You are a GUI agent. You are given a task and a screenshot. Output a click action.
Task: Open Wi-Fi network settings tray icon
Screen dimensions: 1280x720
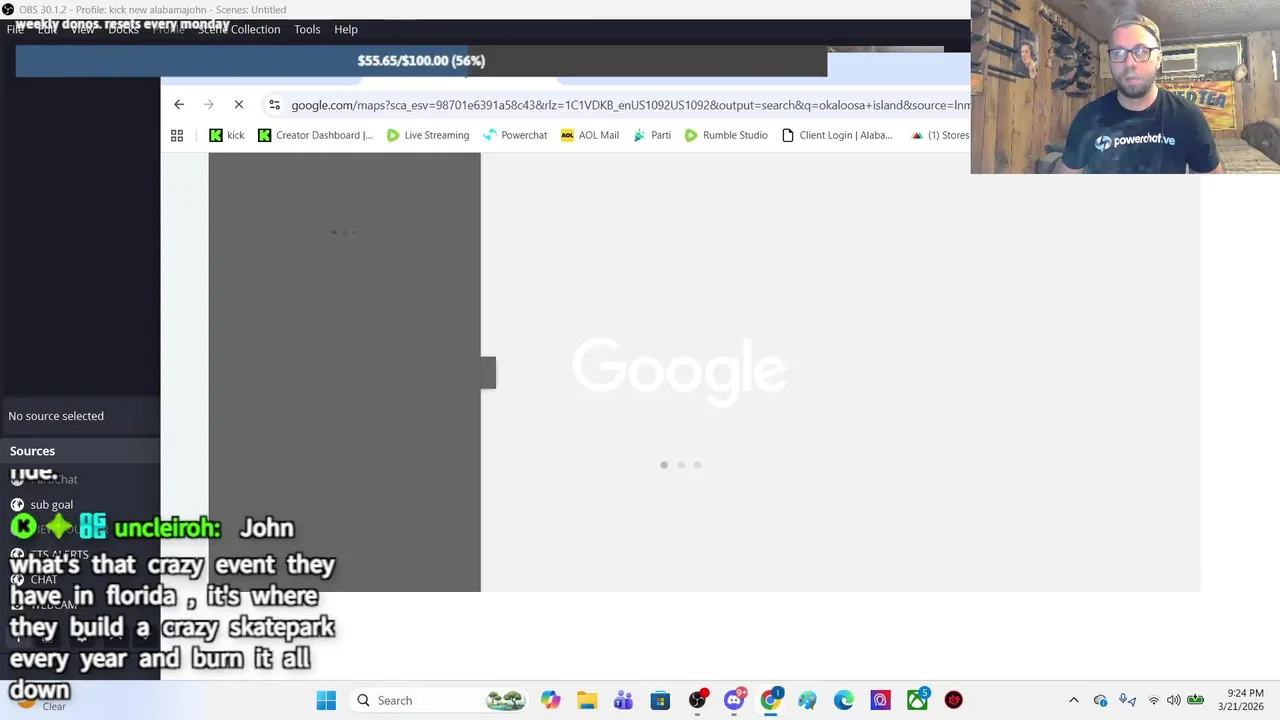click(x=1153, y=700)
